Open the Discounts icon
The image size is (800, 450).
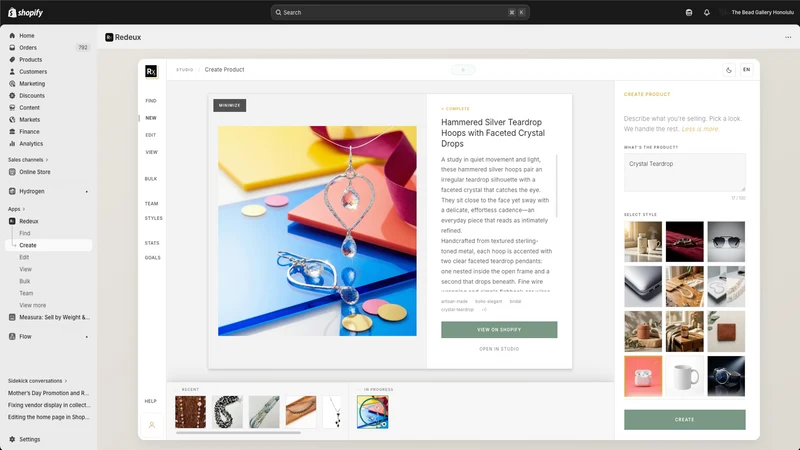point(12,95)
